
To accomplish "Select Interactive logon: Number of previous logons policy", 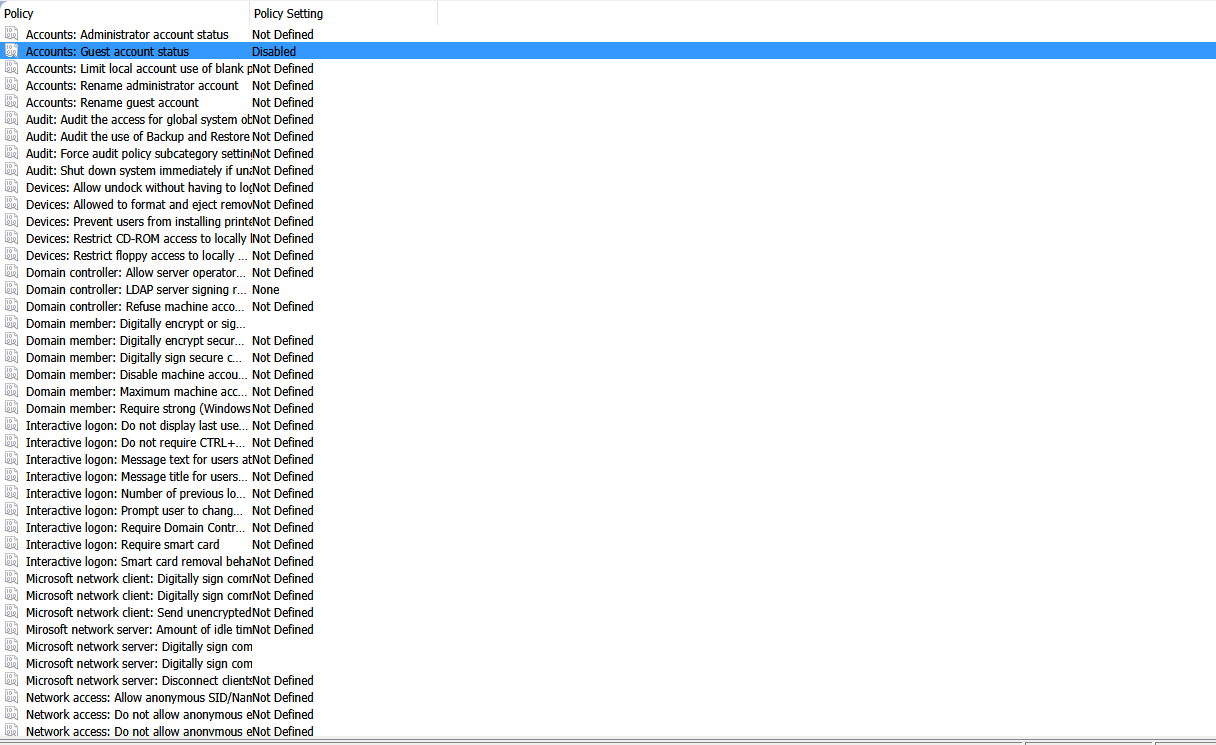I will (135, 493).
